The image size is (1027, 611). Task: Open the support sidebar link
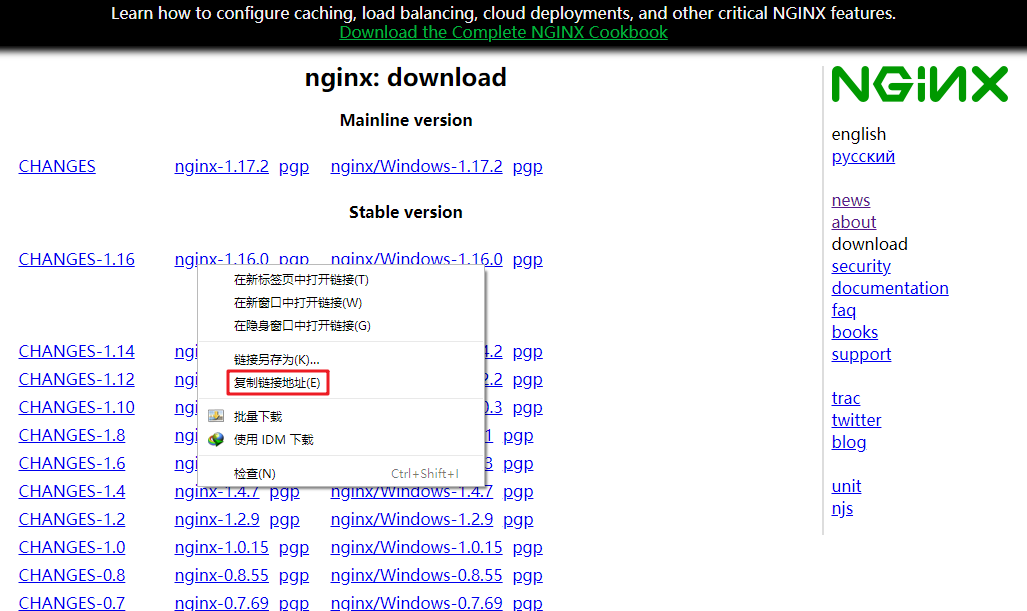861,354
